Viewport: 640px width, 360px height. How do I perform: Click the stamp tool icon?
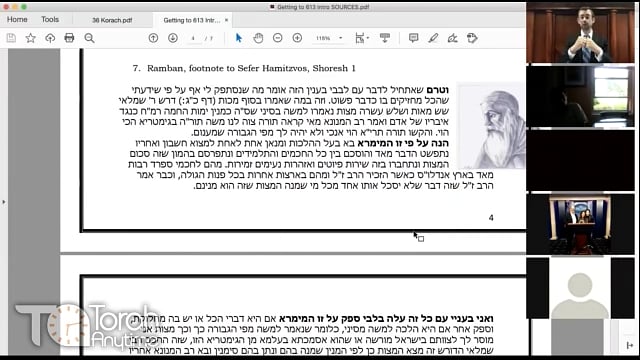[472, 38]
